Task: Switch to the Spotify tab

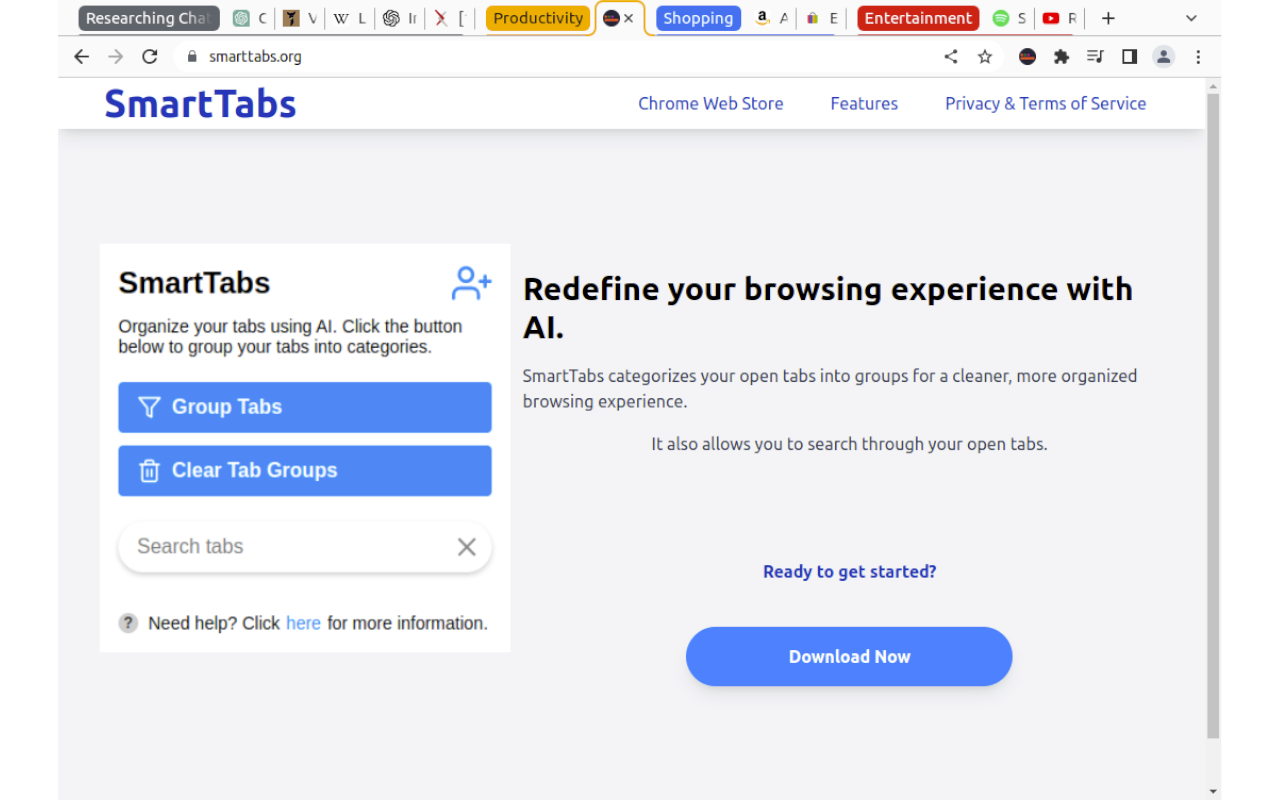Action: tap(1009, 18)
